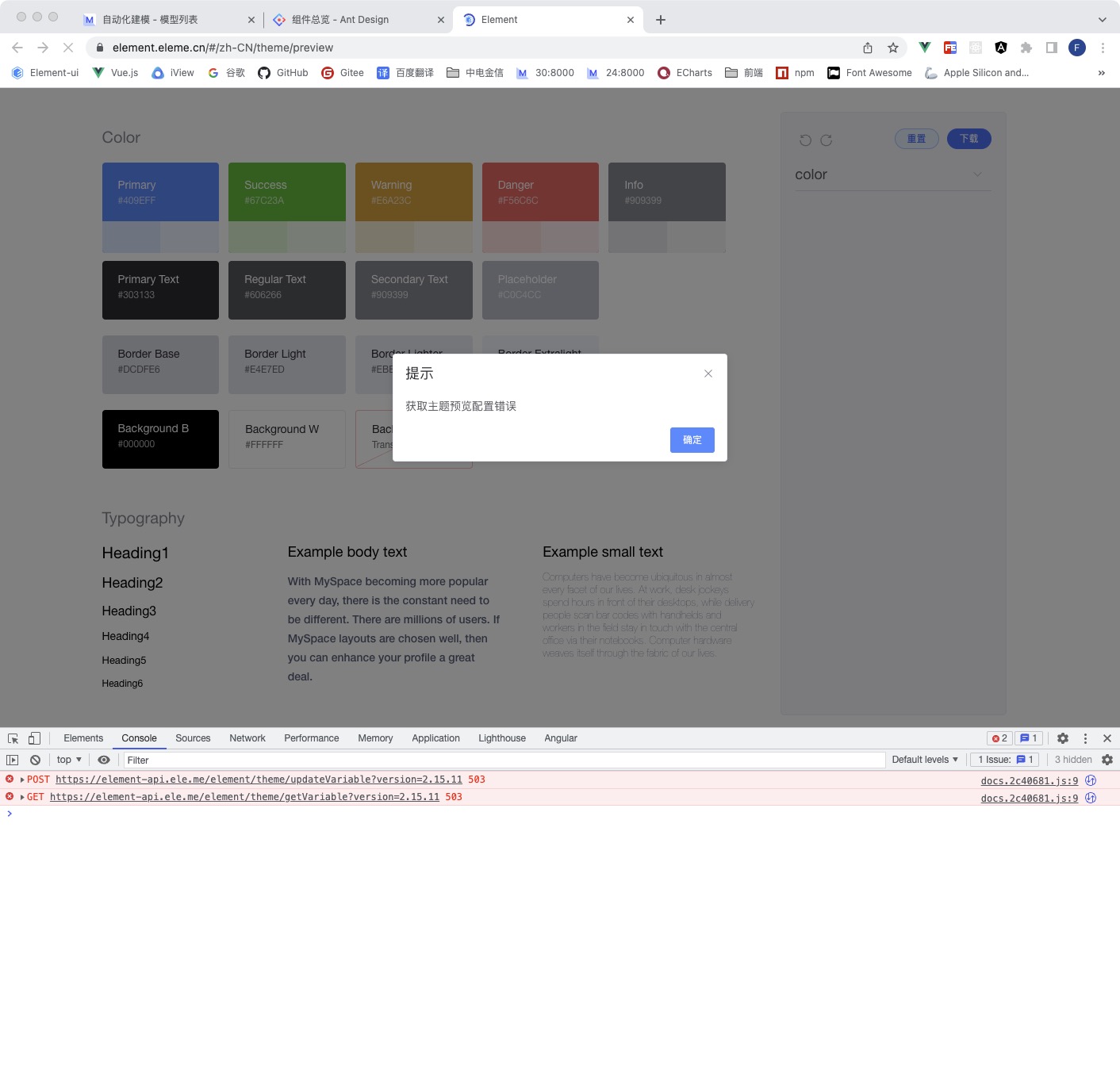Open the GitHub bookmark
1120x1065 pixels.
coord(282,72)
